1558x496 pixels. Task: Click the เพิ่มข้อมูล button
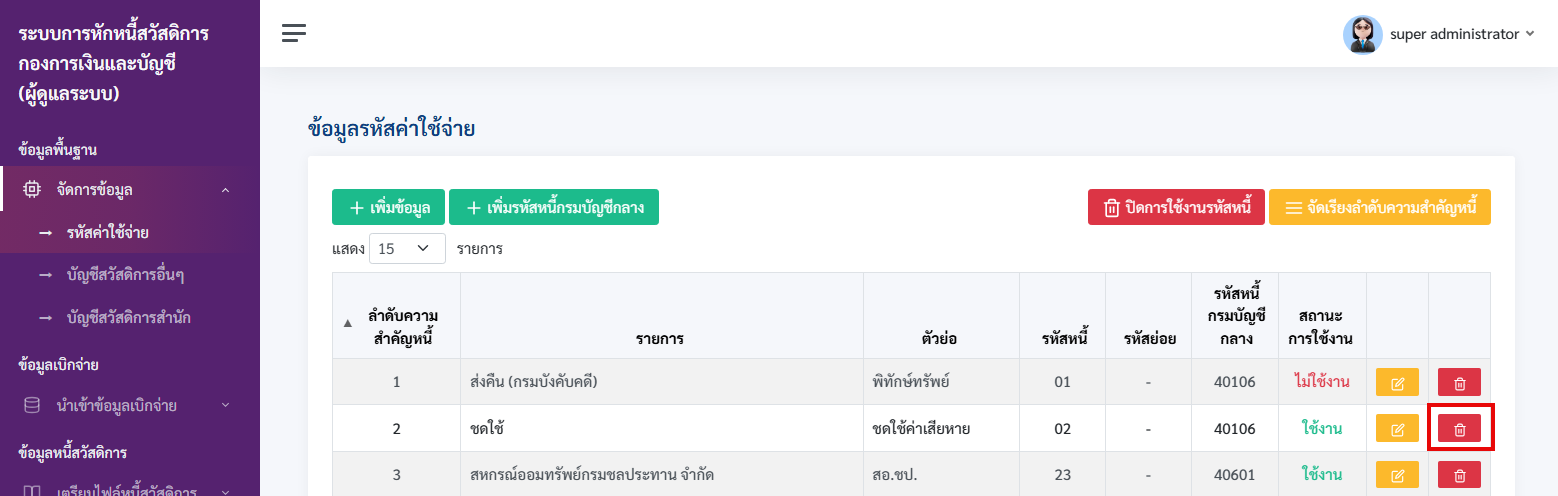tap(389, 207)
